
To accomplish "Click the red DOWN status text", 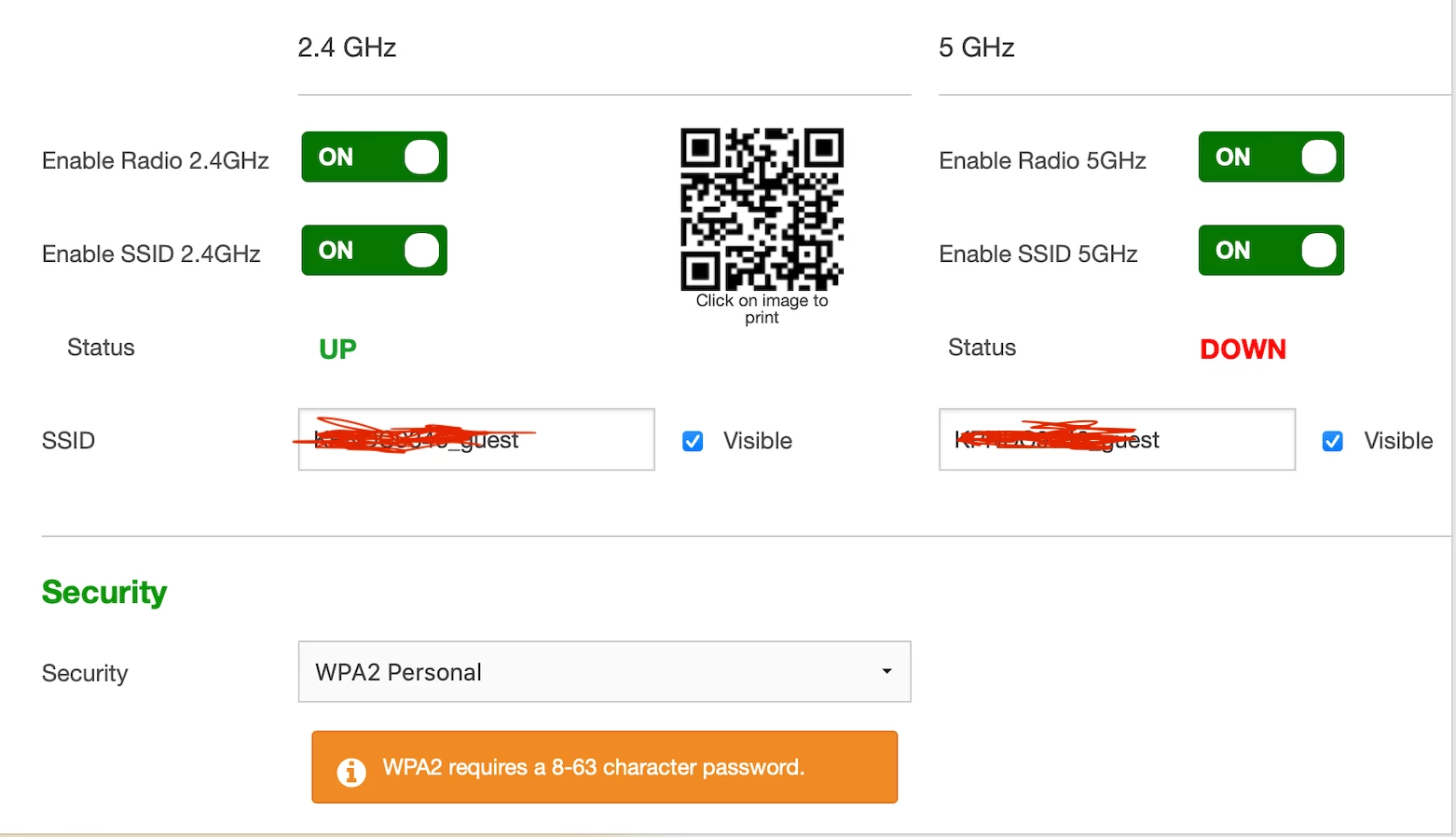I will [x=1243, y=349].
